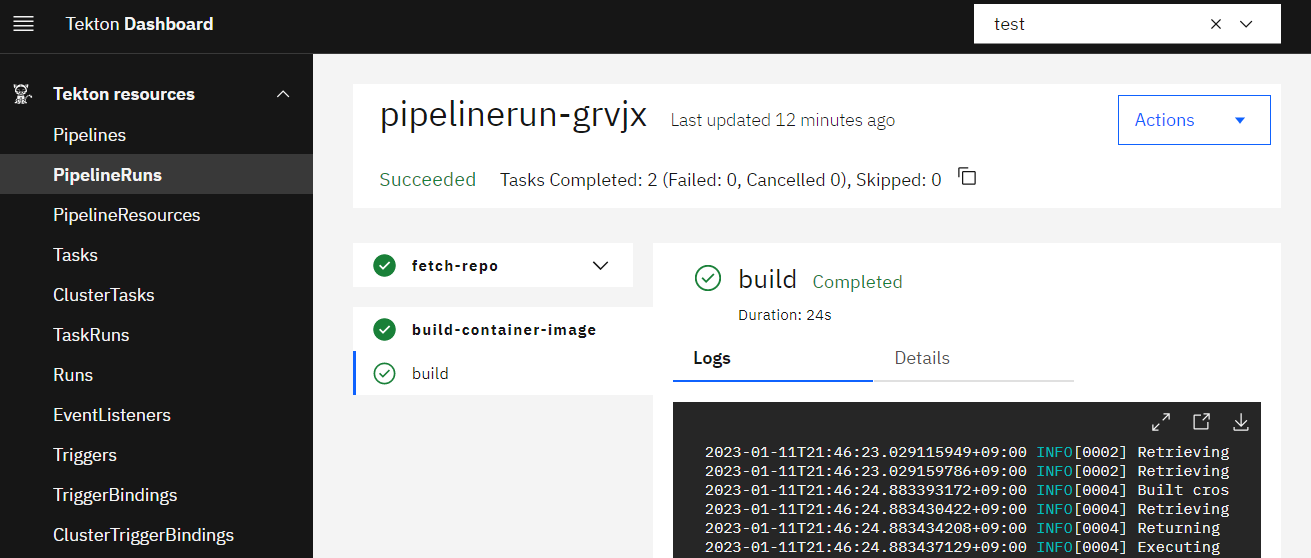Screen dimensions: 1311x558
Task: Click the pipelinerun-grvjx heading
Action: pos(513,117)
